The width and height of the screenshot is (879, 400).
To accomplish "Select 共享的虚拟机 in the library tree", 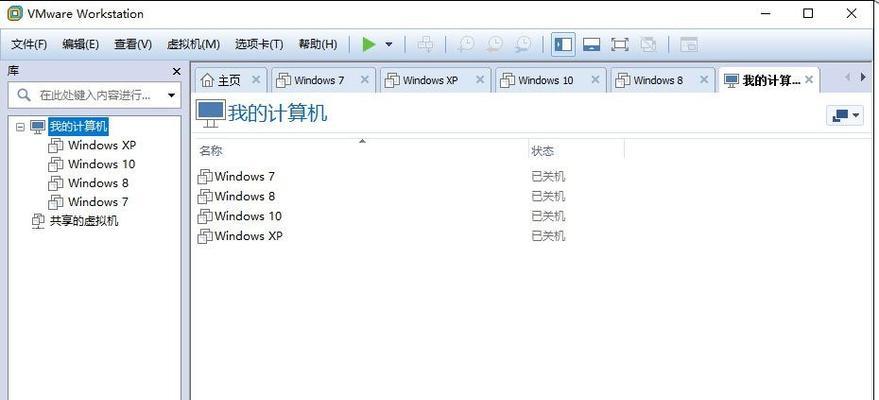I will tap(84, 221).
